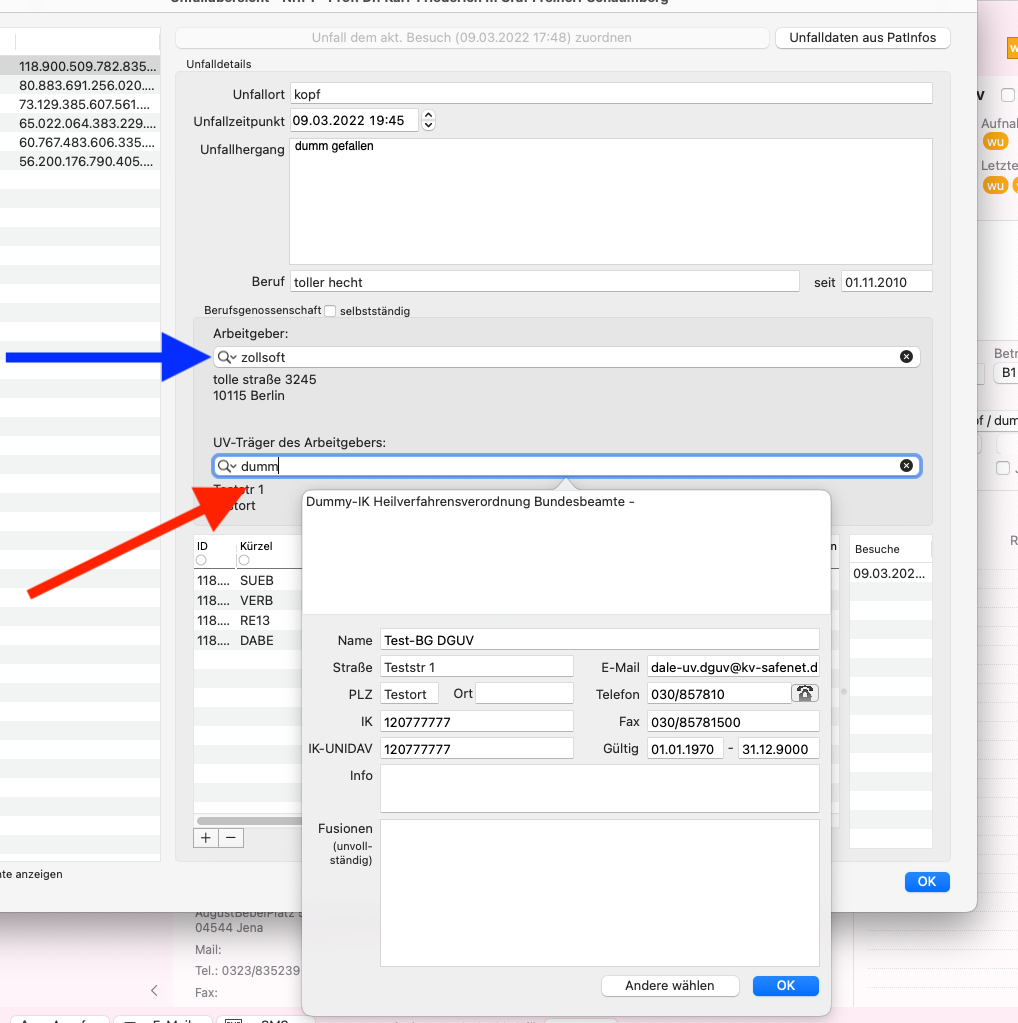Click the E-Mail field dale-uv.dguv
Screen dimensions: 1018x1023
click(x=733, y=667)
